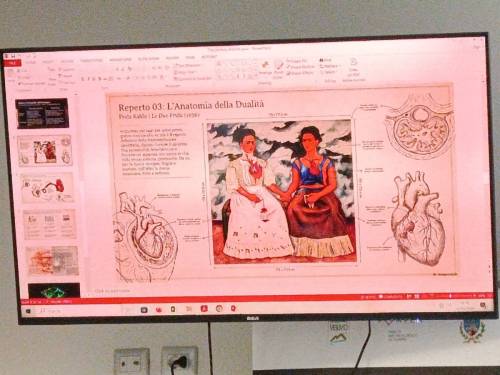500x375 pixels.
Task: Select the Frida Kahlo slide thumbnail
Action: point(45,150)
